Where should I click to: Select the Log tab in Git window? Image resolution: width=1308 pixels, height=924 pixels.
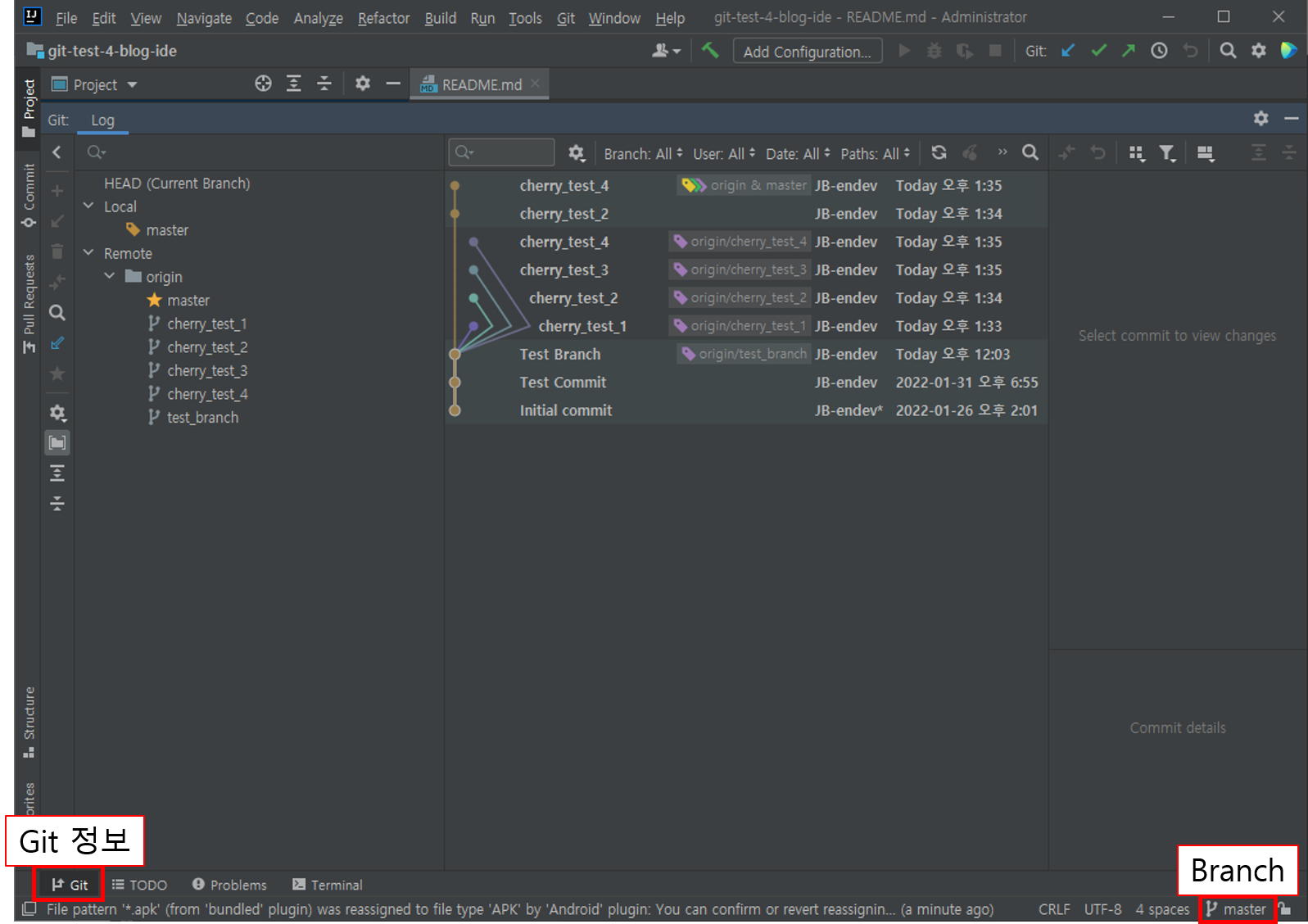click(x=102, y=120)
